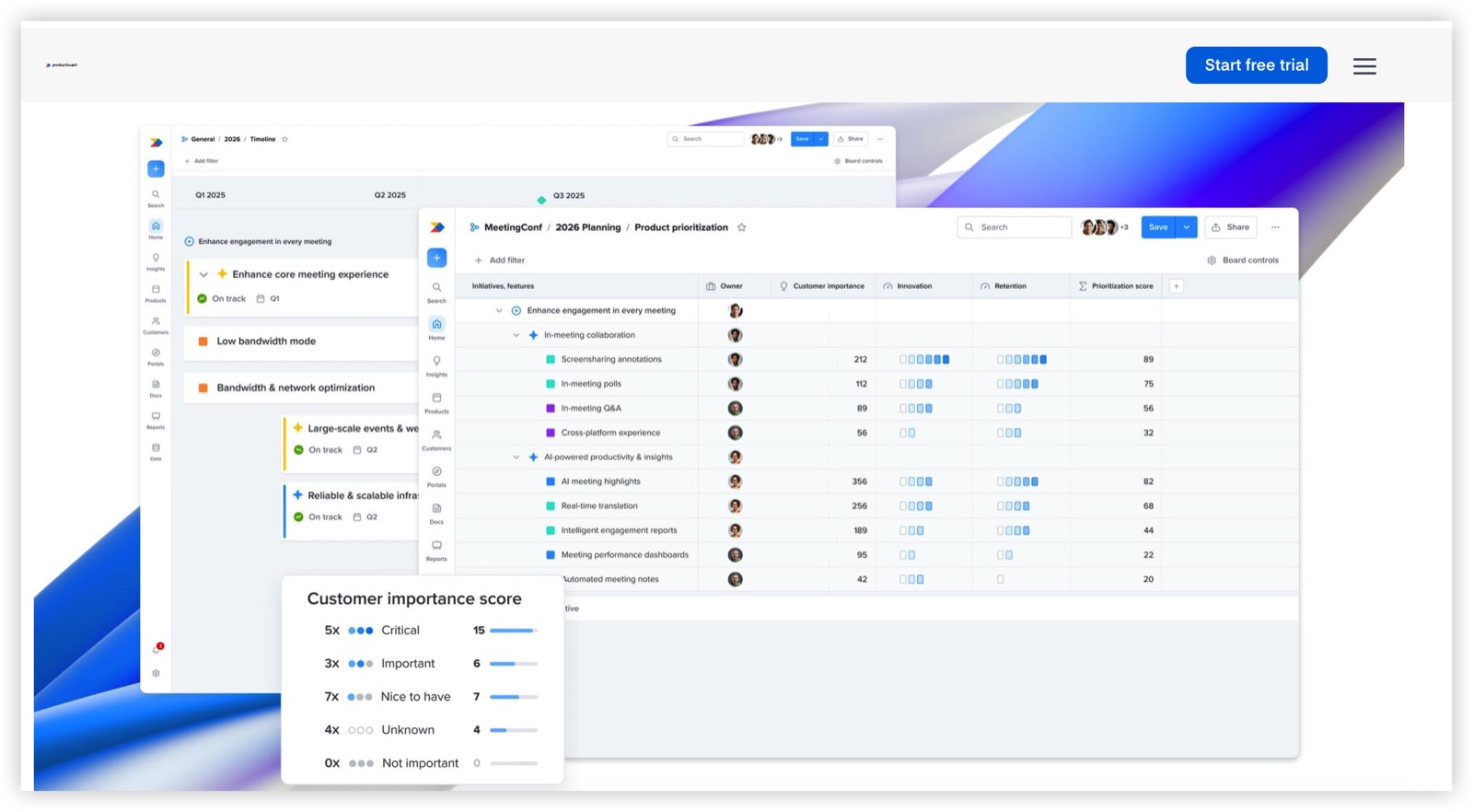The width and height of the screenshot is (1473, 812).
Task: Select Screensharing annotations feature
Action: coord(611,360)
